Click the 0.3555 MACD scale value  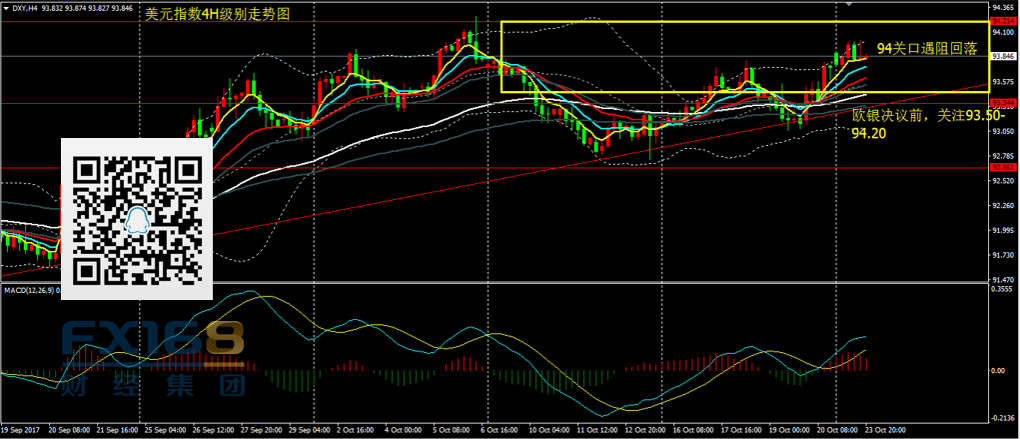click(x=1002, y=289)
